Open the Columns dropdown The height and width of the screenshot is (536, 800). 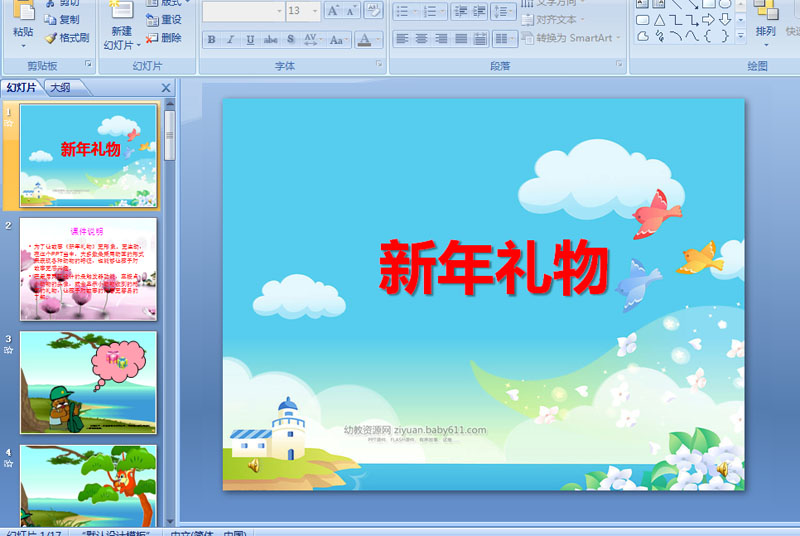tap(505, 39)
